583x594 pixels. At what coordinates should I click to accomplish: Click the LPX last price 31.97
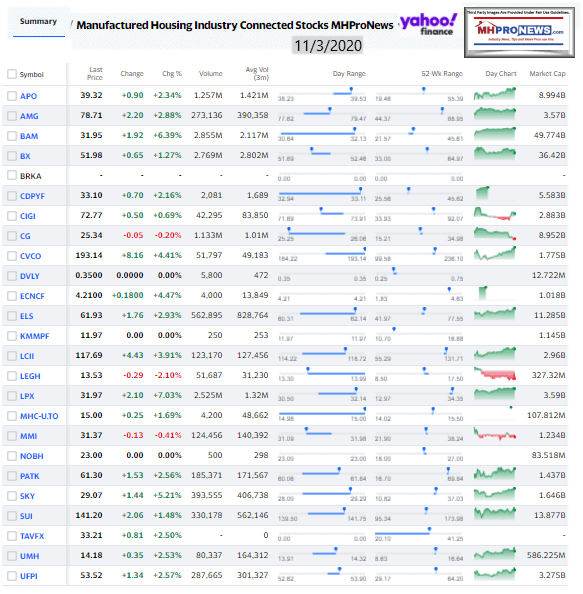coord(91,395)
